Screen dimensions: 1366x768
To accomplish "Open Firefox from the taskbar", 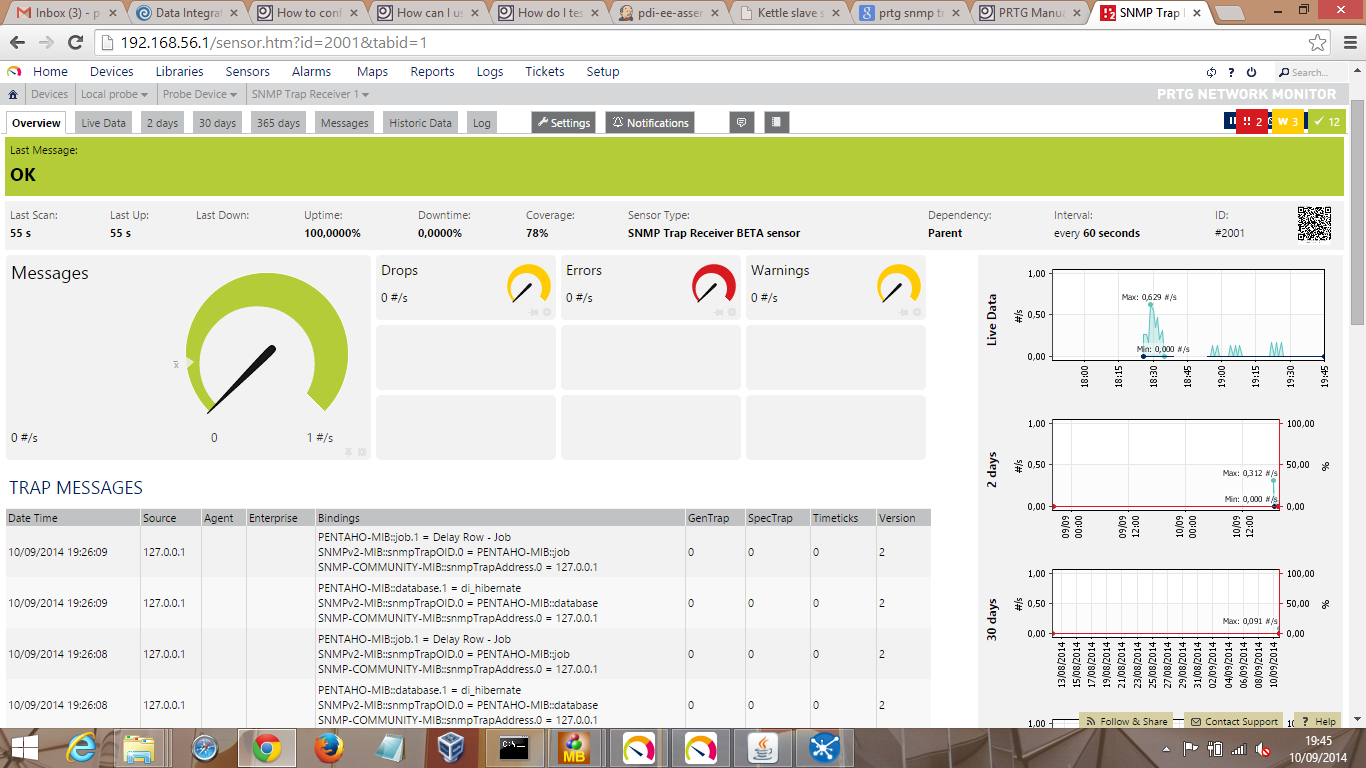I will point(329,748).
